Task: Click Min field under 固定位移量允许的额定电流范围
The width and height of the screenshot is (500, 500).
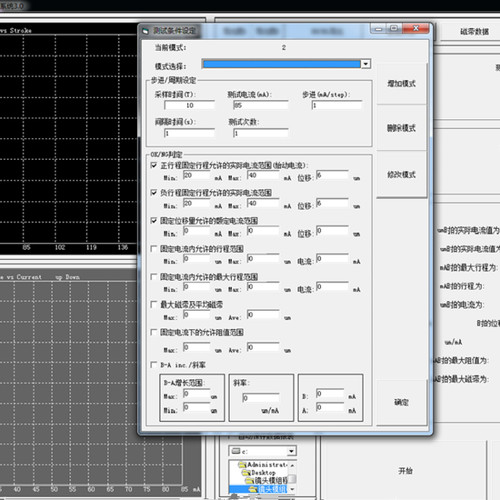Action: pos(197,231)
